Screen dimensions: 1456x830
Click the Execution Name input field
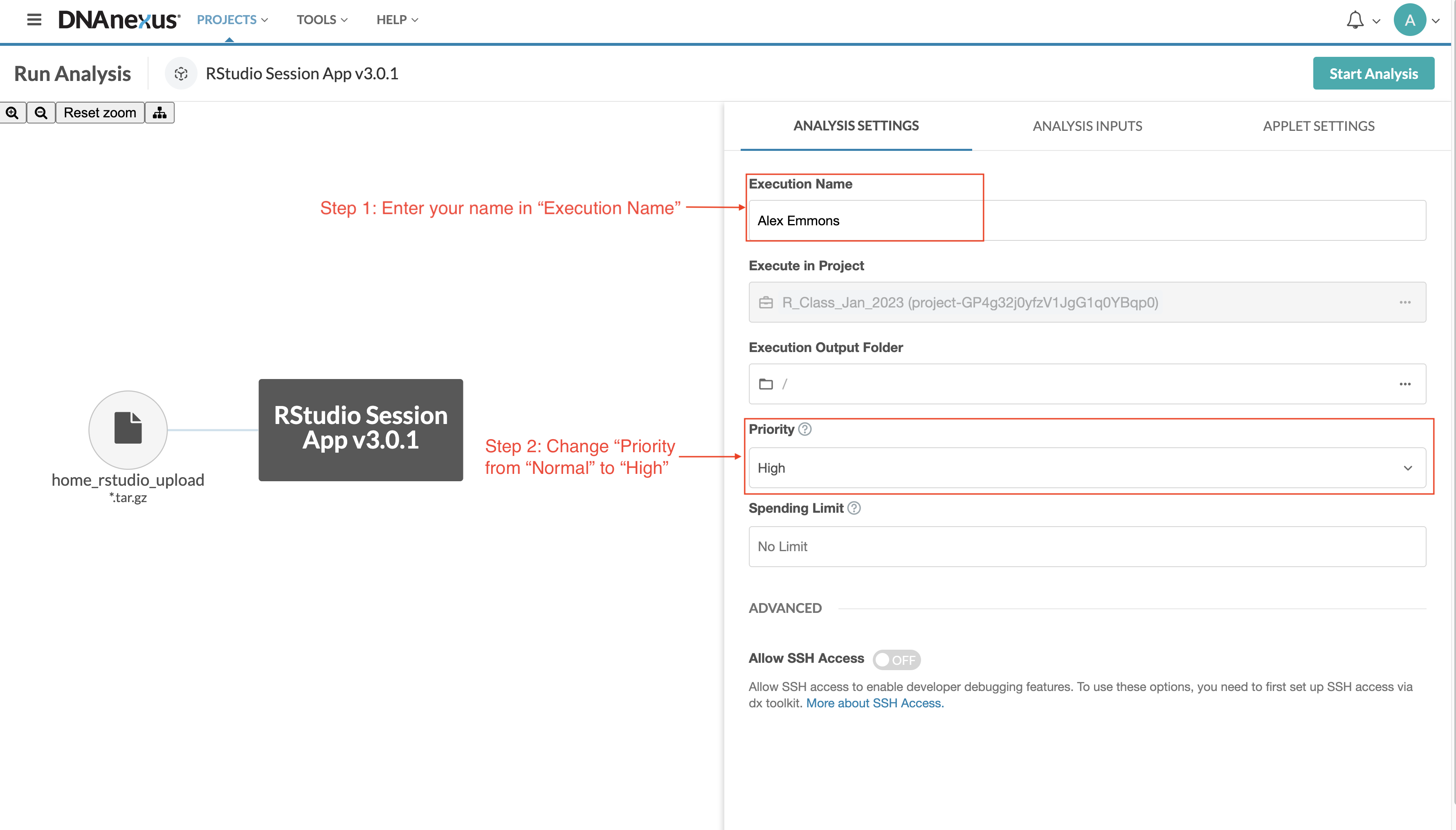(1087, 221)
